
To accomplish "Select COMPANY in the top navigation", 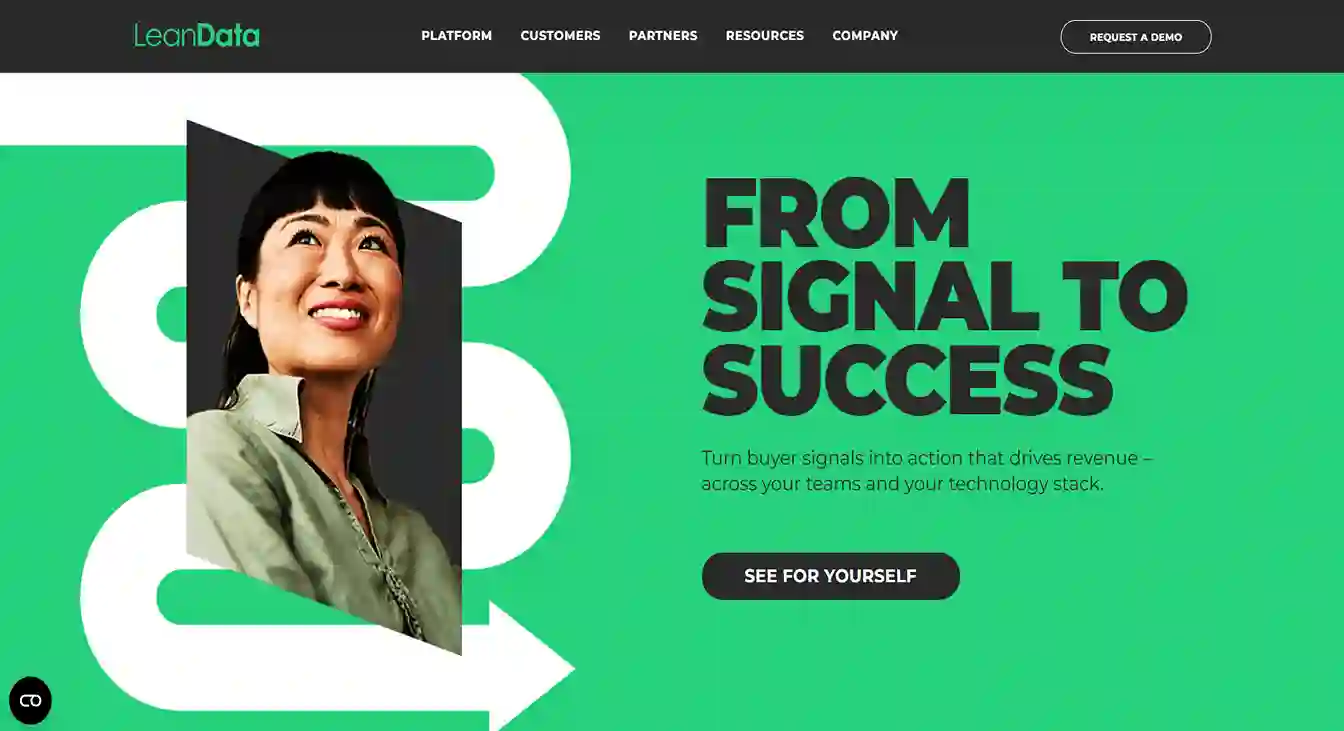I will (865, 36).
